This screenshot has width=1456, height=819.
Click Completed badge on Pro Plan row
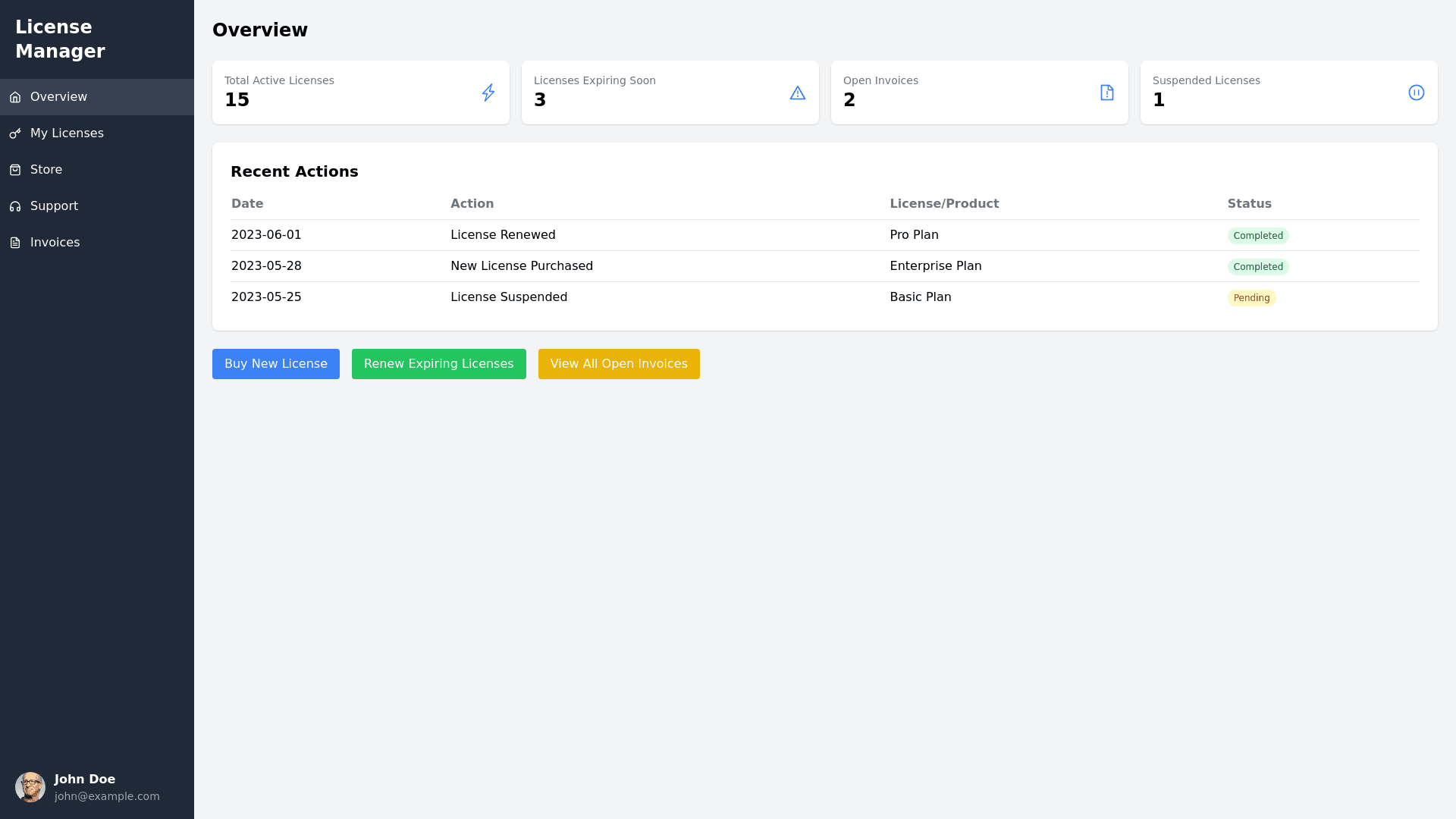[1257, 236]
